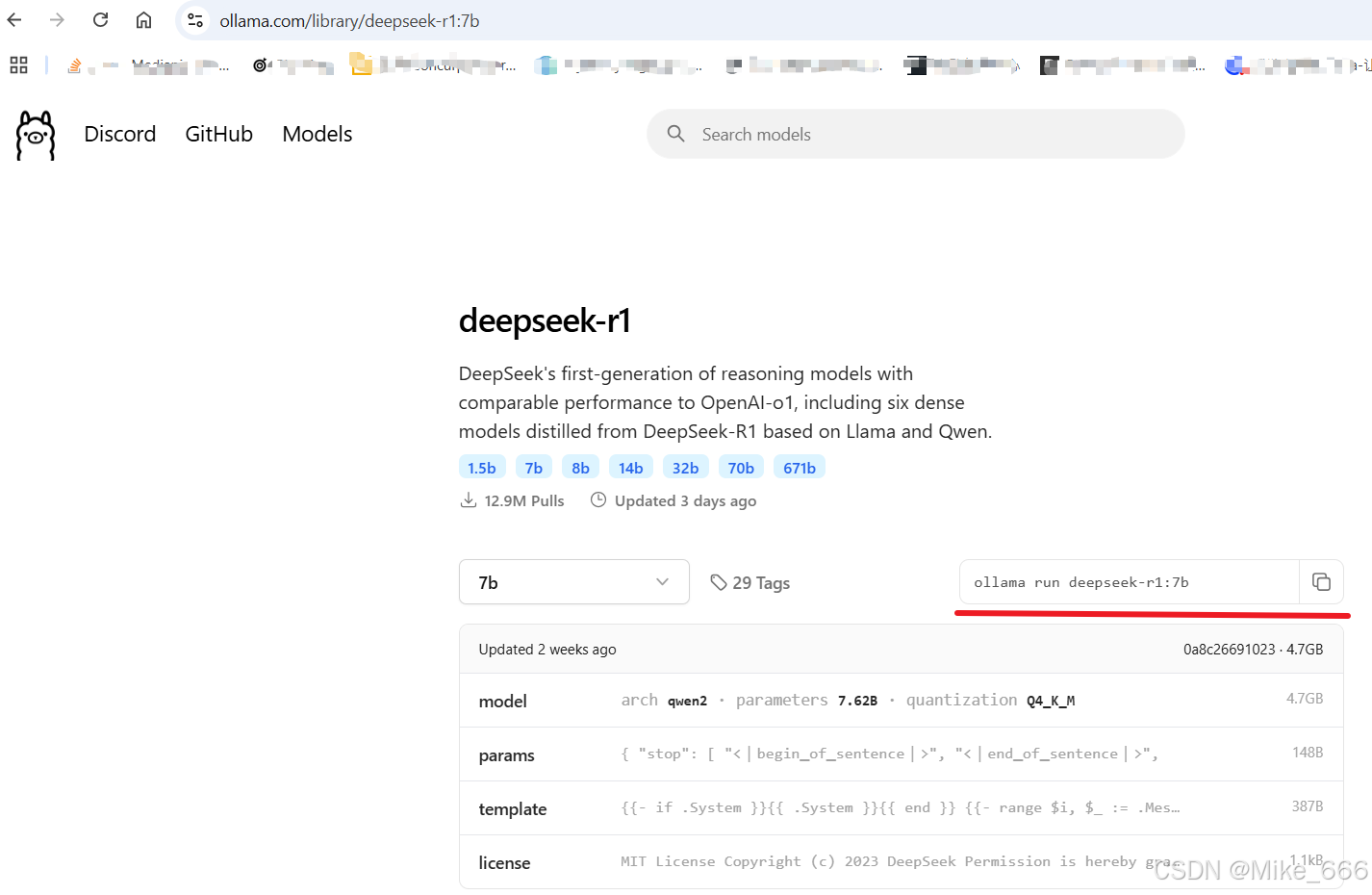The image size is (1372, 895).
Task: Reload the page with the refresh icon
Action: tap(101, 20)
